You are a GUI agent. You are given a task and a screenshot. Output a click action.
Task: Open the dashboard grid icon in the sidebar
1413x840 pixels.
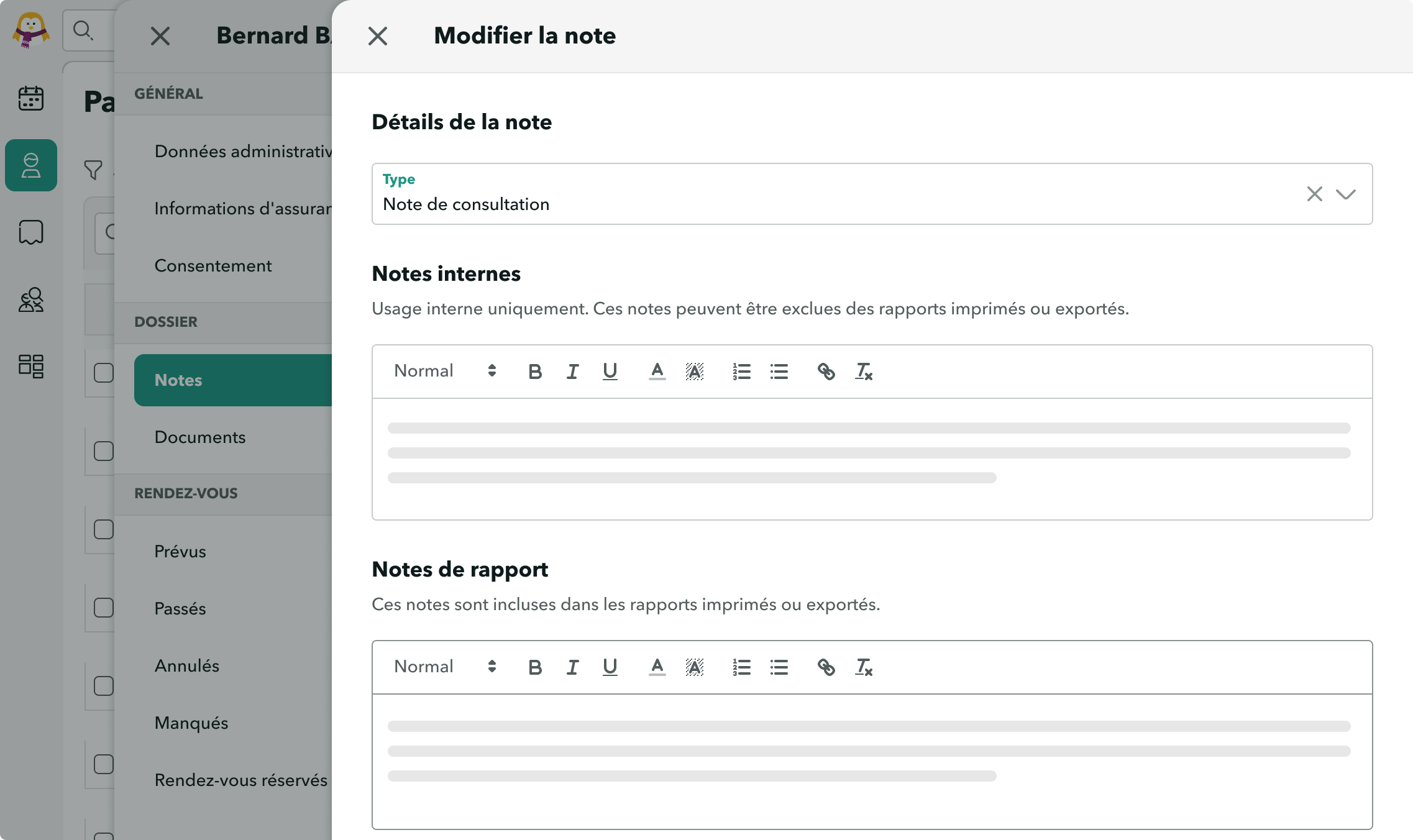tap(30, 367)
